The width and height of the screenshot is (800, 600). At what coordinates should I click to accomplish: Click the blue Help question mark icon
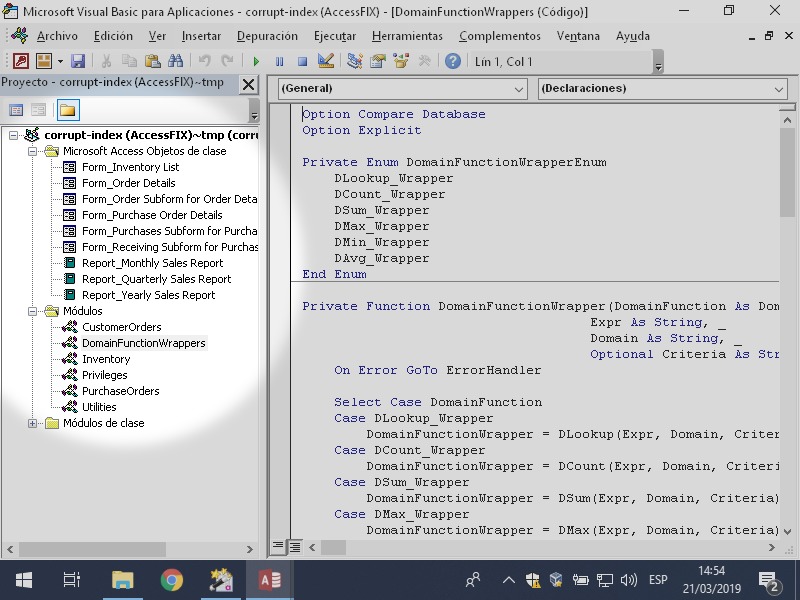pyautogui.click(x=452, y=61)
